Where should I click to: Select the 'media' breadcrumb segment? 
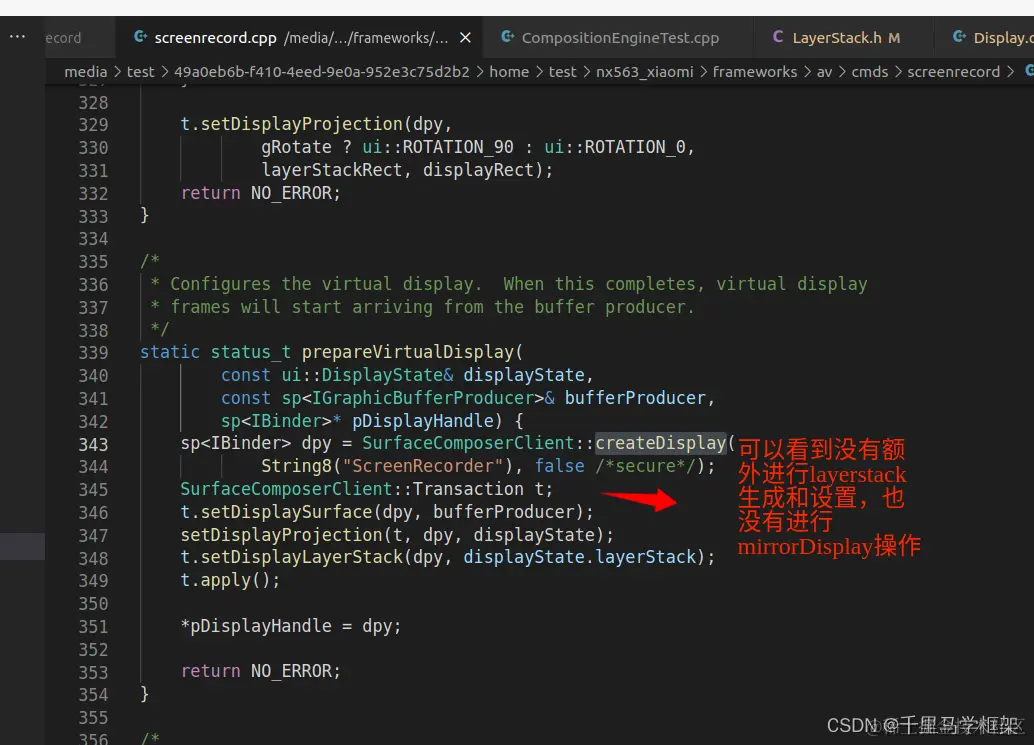tap(85, 72)
